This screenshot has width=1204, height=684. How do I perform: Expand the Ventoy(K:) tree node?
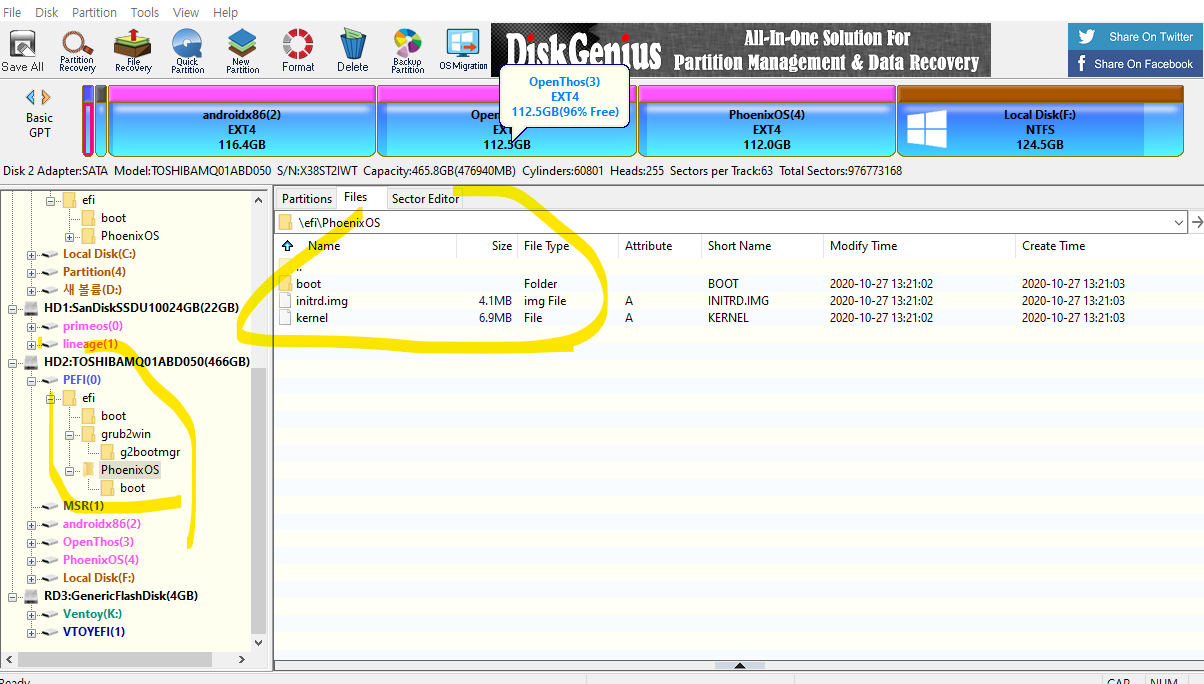[31, 614]
